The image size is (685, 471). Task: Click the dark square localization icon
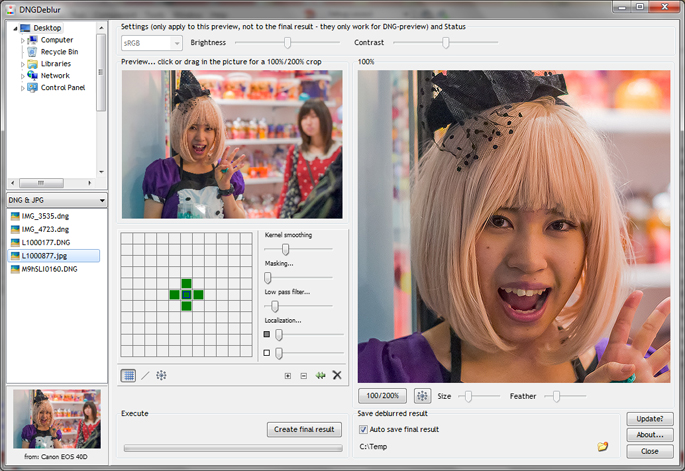click(x=267, y=334)
